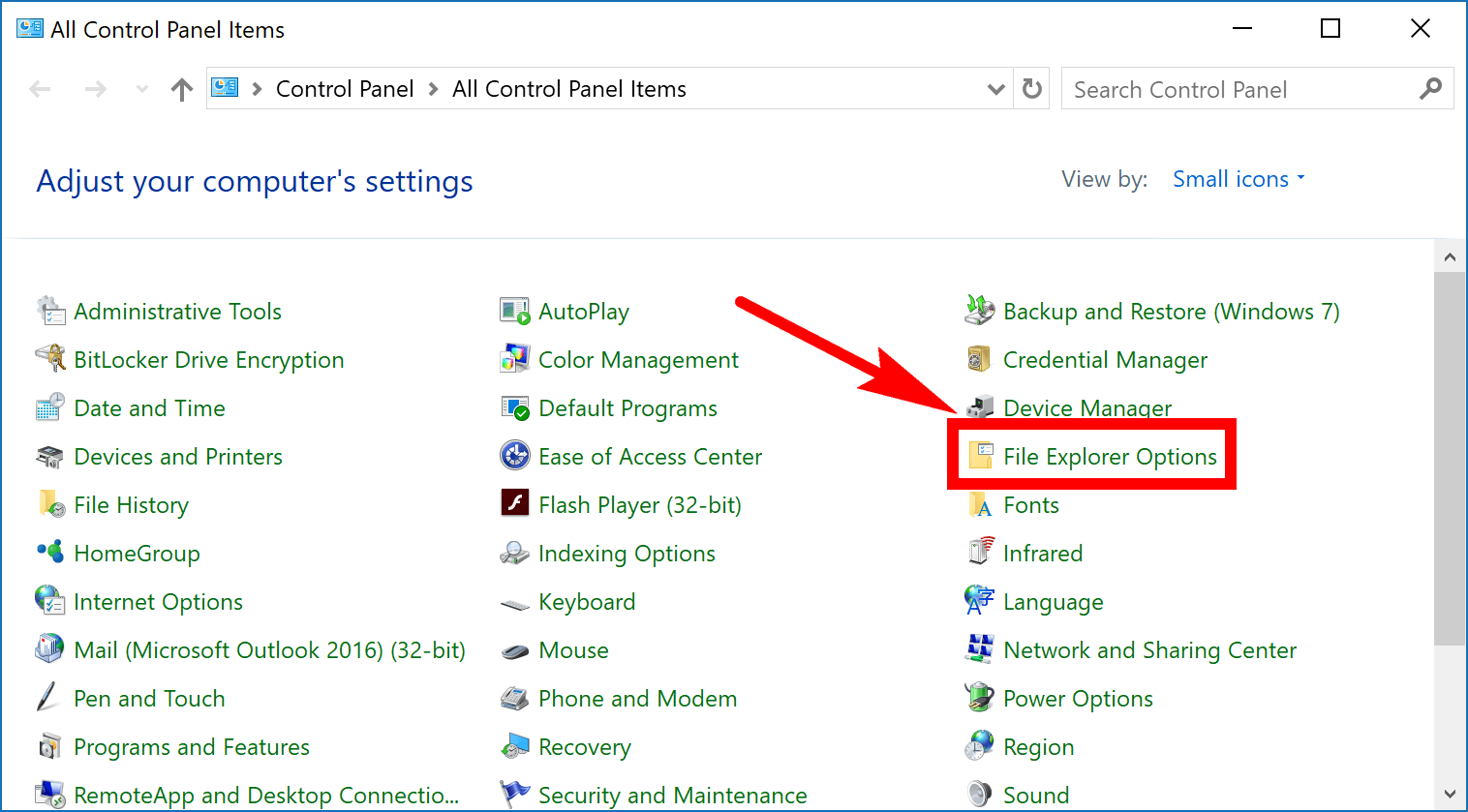Image resolution: width=1468 pixels, height=812 pixels.
Task: Click the refresh button beside the address bar
Action: point(1032,88)
